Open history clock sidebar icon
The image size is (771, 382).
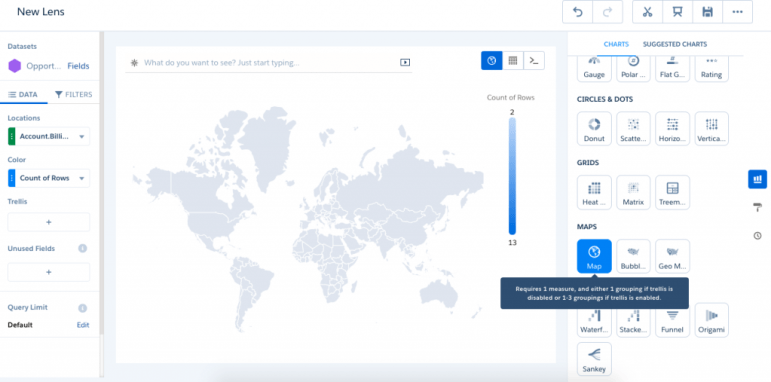(757, 236)
